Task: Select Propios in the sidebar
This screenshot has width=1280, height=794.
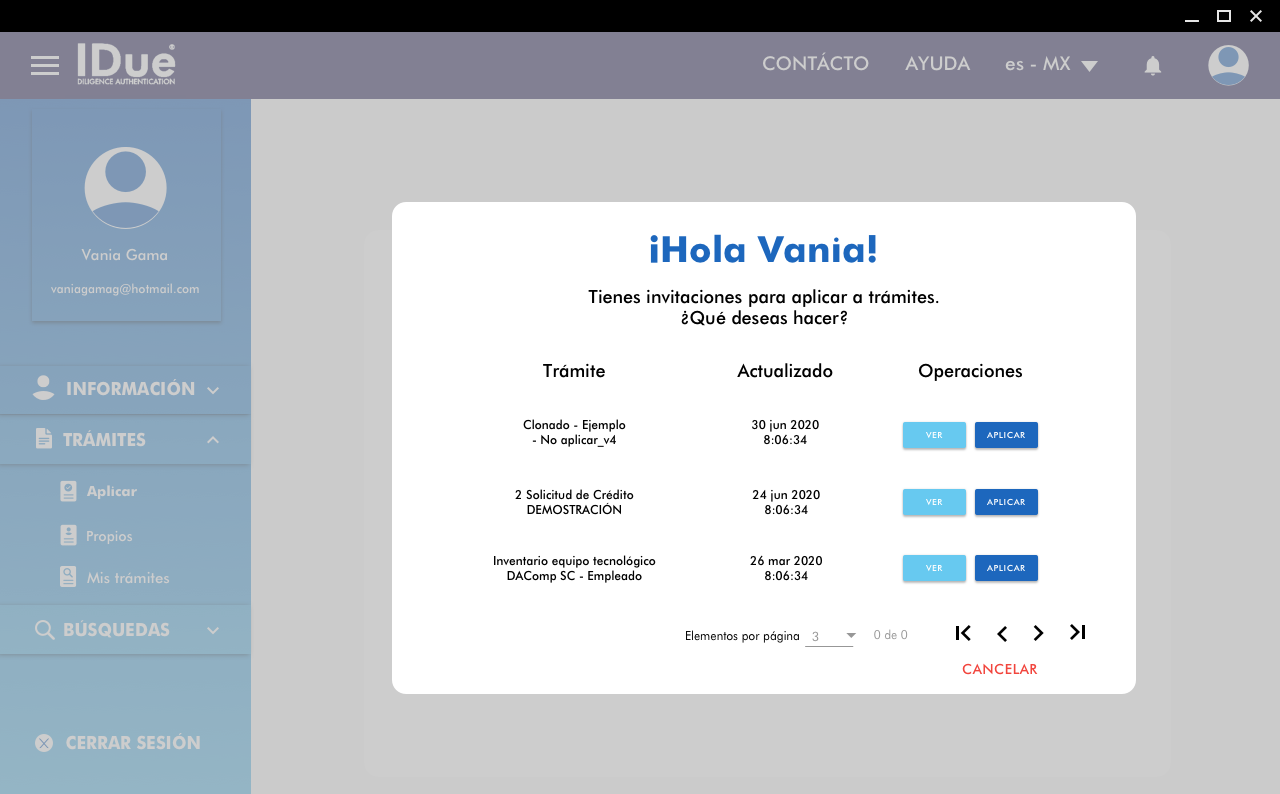Action: click(x=108, y=536)
